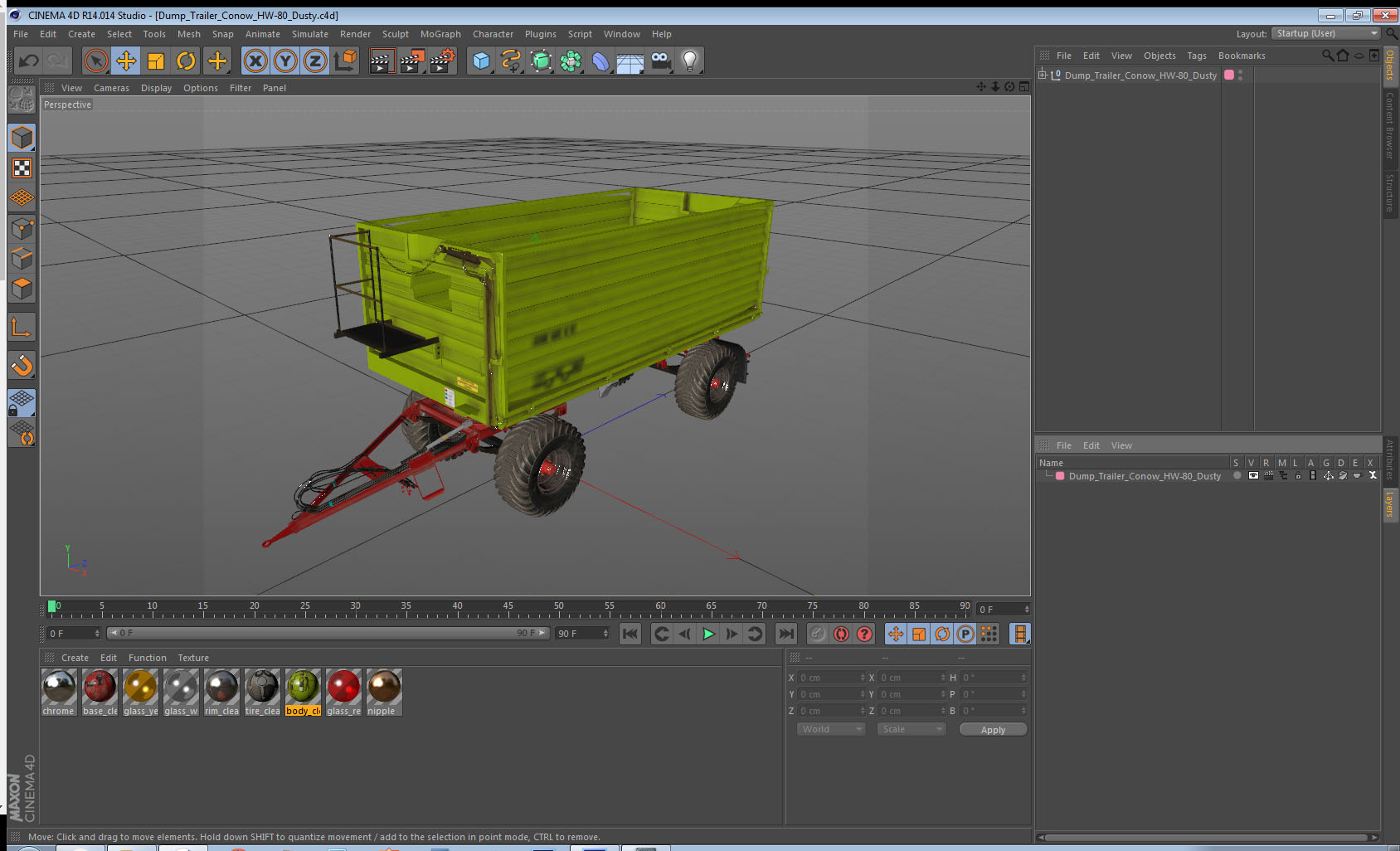The height and width of the screenshot is (851, 1400).
Task: Open the viewport Display menu
Action: [x=156, y=88]
